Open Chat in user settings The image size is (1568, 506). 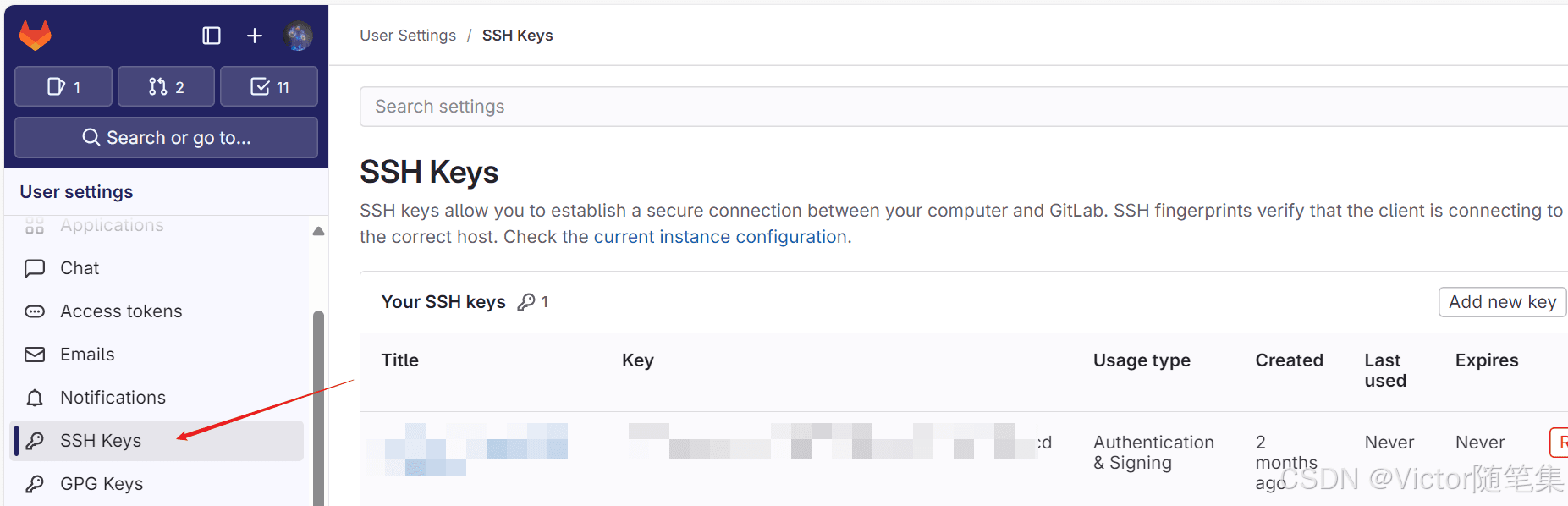pyautogui.click(x=80, y=268)
